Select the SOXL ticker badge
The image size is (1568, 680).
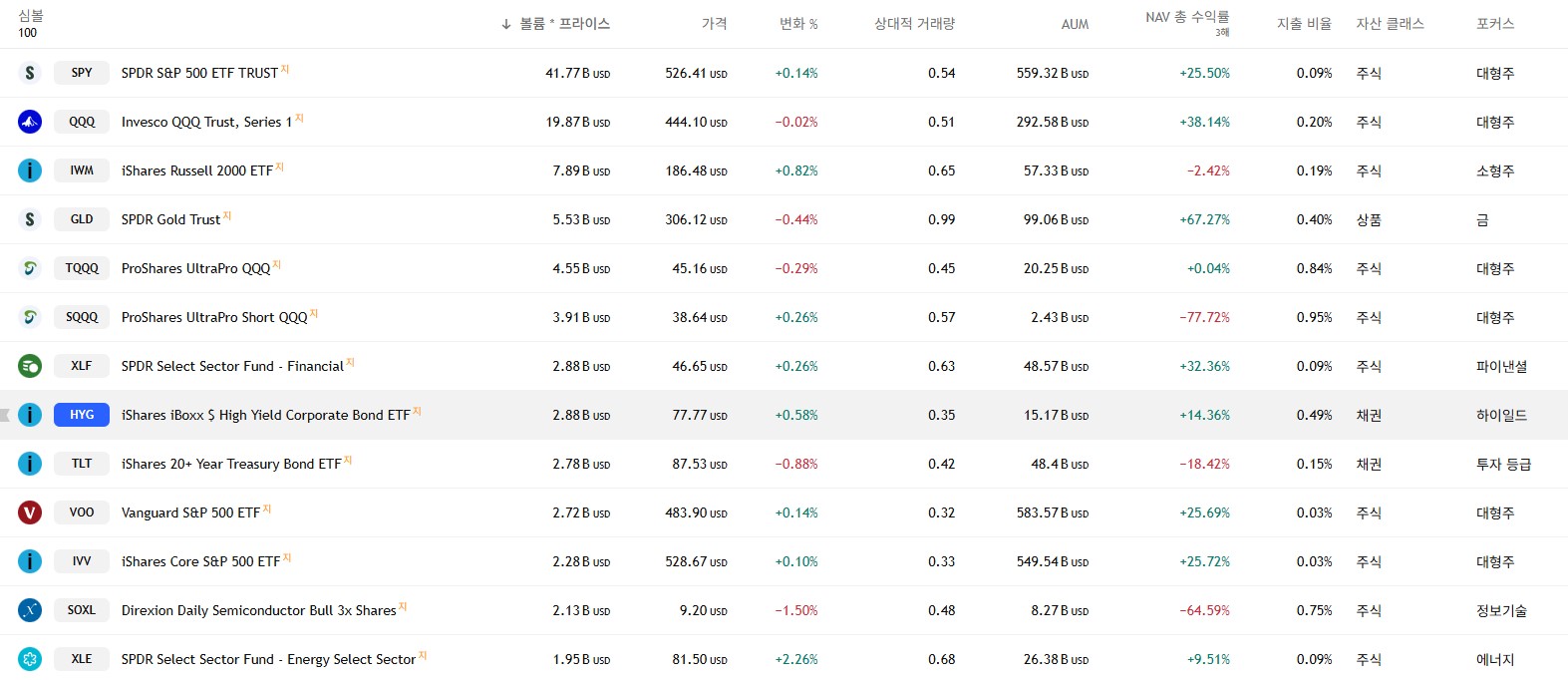coord(82,610)
